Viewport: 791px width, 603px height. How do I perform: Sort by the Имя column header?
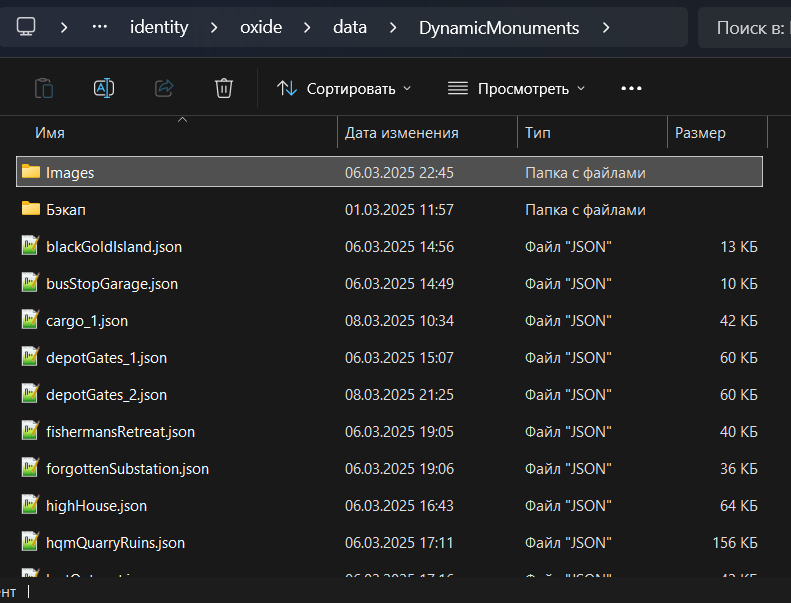click(x=50, y=133)
